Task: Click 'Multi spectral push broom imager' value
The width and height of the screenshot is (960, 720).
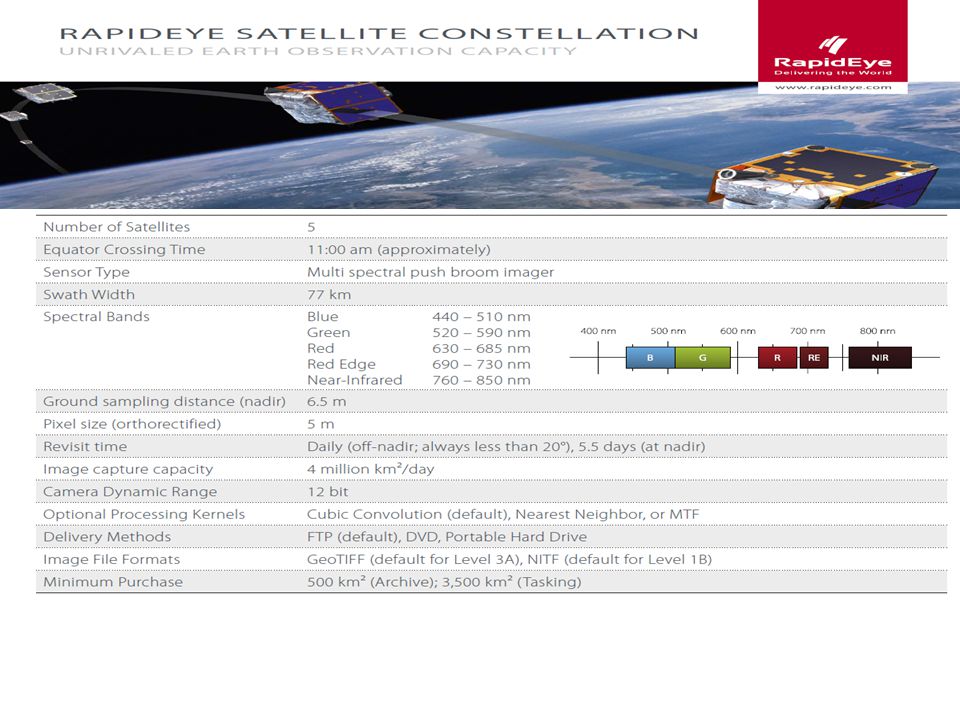Action: [x=430, y=272]
